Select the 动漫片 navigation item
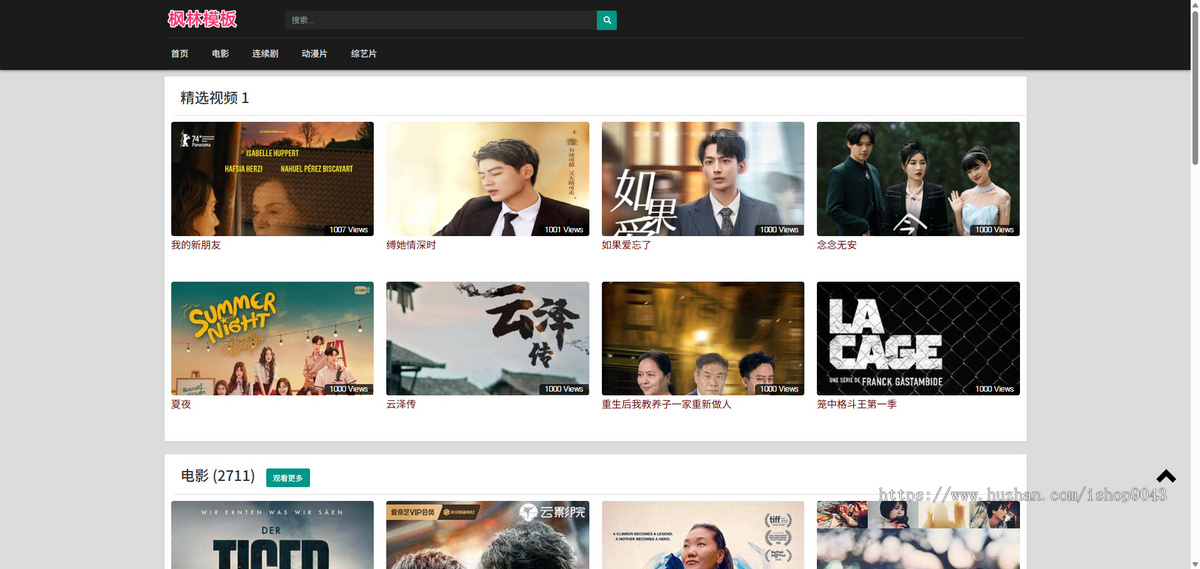This screenshot has height=569, width=1200. click(314, 54)
